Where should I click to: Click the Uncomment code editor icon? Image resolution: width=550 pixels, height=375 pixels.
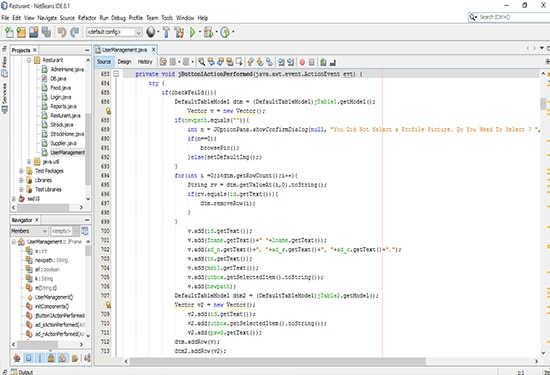point(333,62)
